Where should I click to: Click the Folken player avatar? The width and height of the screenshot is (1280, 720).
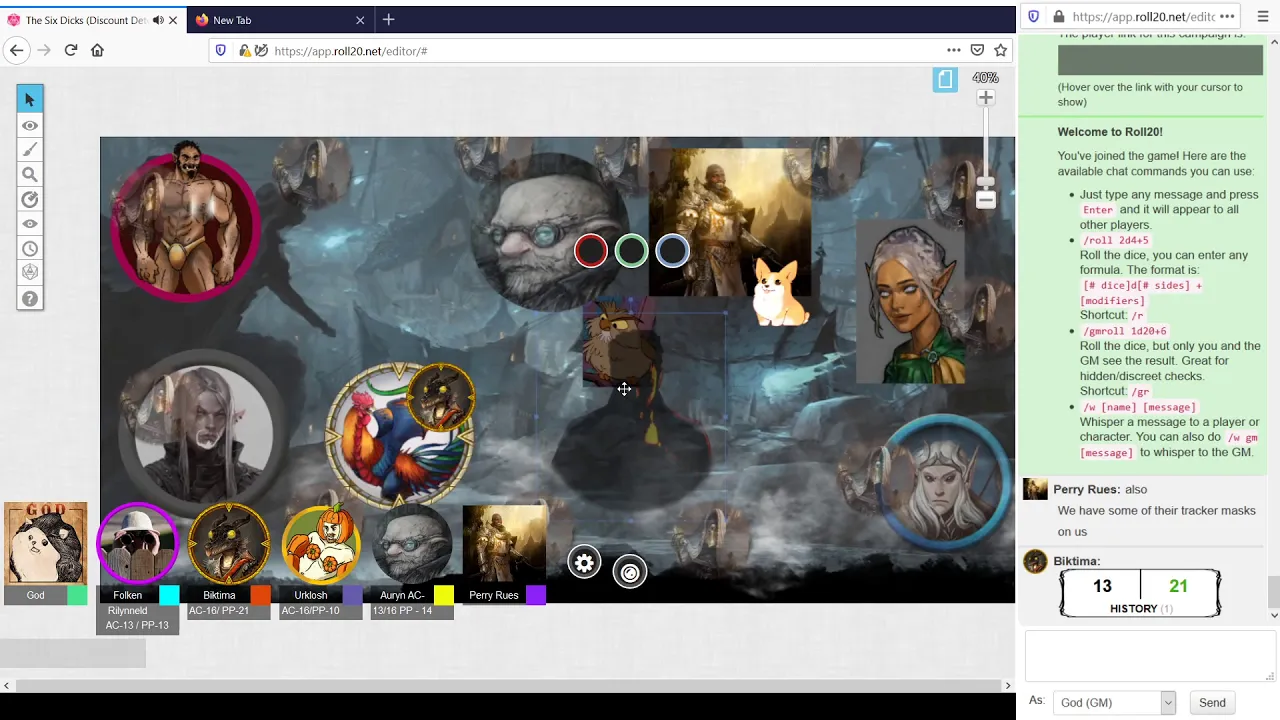pos(137,543)
